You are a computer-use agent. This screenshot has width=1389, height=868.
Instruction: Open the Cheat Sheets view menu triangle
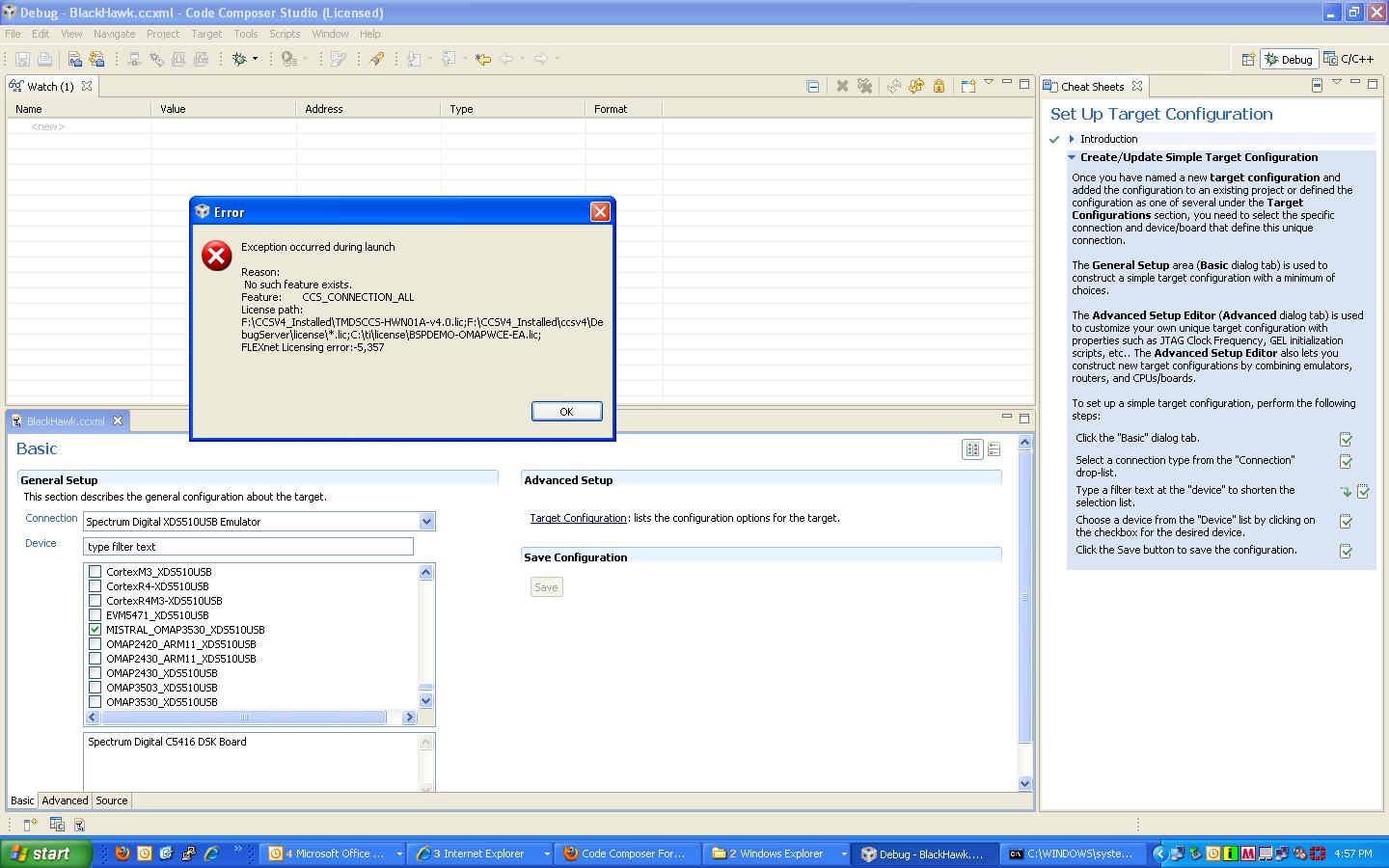click(x=1337, y=83)
